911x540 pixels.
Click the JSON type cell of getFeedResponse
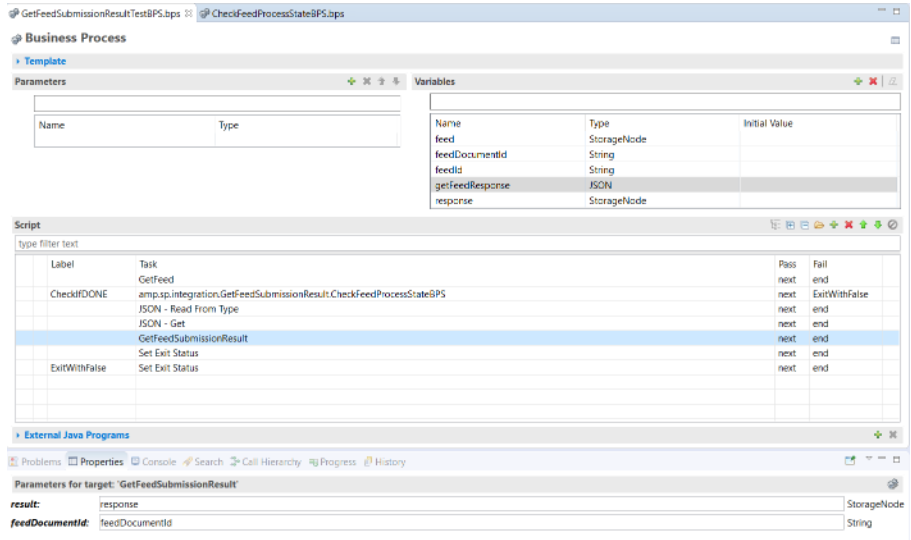click(x=600, y=185)
